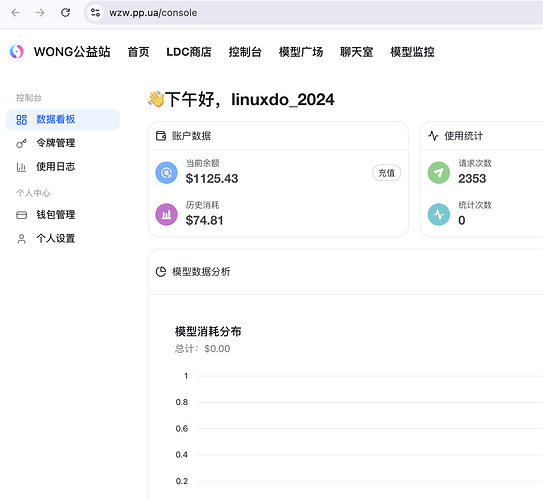Click the person icon for 个人设置
This screenshot has height=500, width=543.
point(21,239)
